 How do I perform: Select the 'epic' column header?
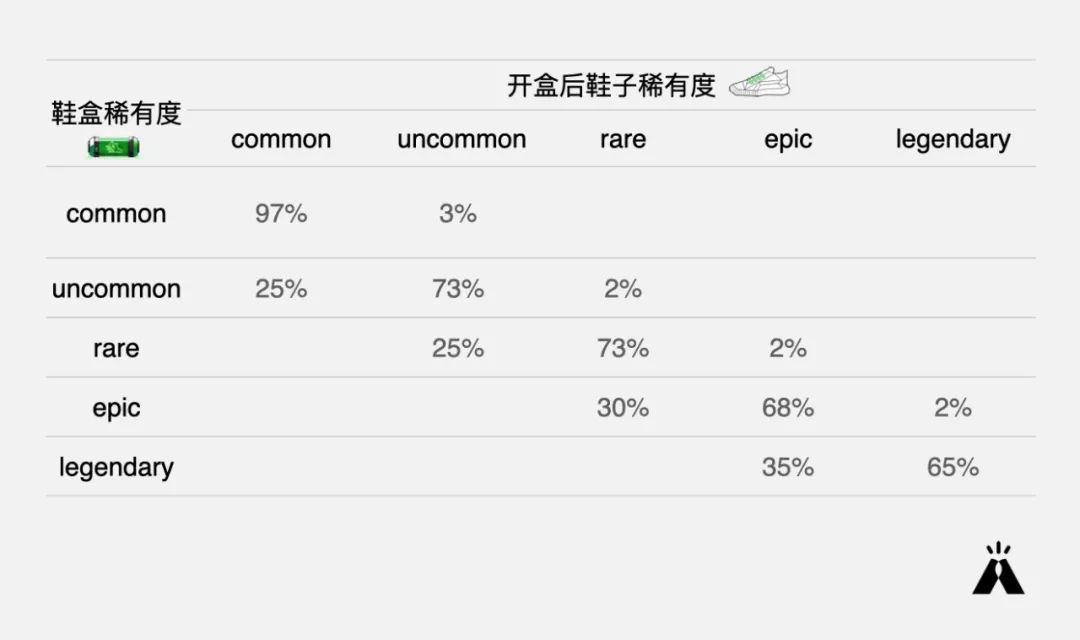pyautogui.click(x=788, y=140)
